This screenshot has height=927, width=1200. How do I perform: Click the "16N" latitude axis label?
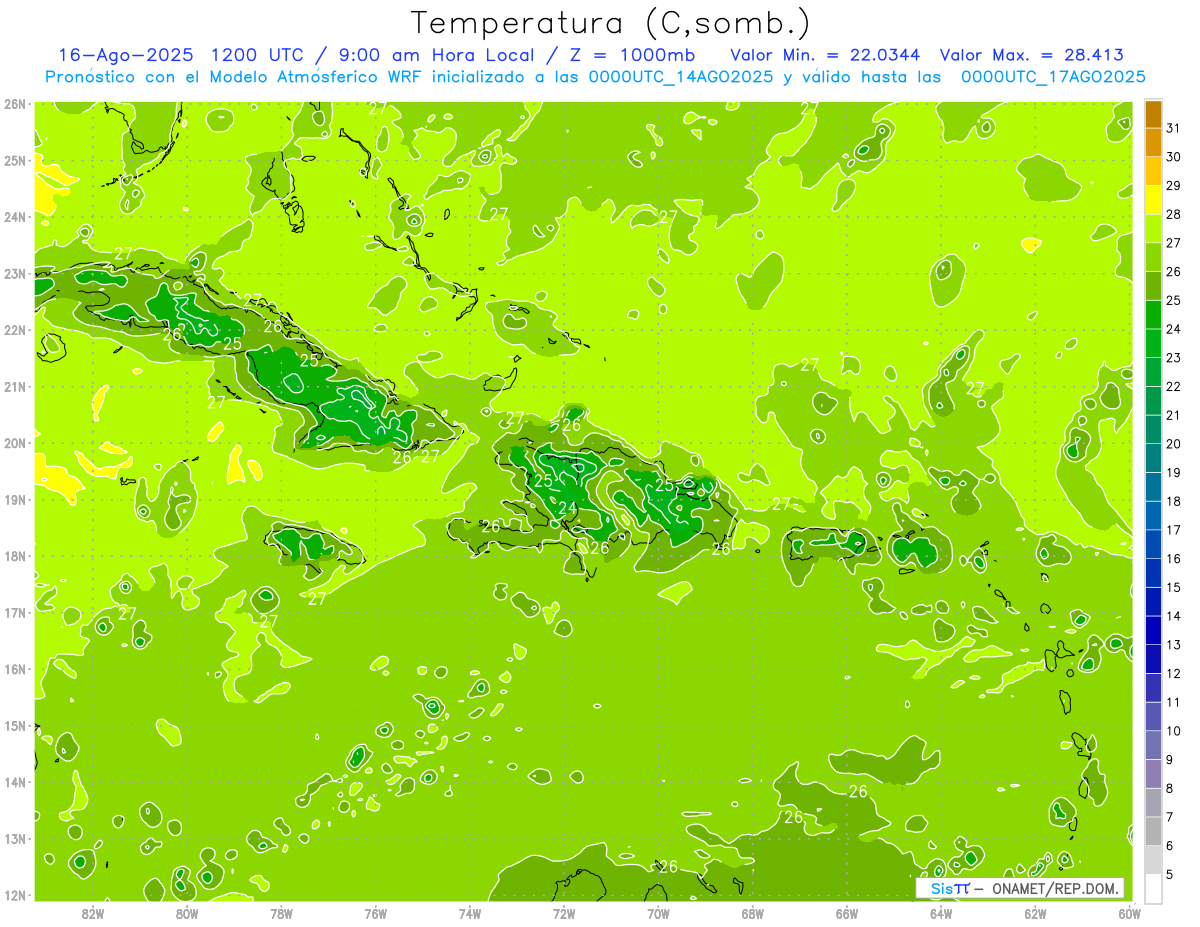pos(14,669)
